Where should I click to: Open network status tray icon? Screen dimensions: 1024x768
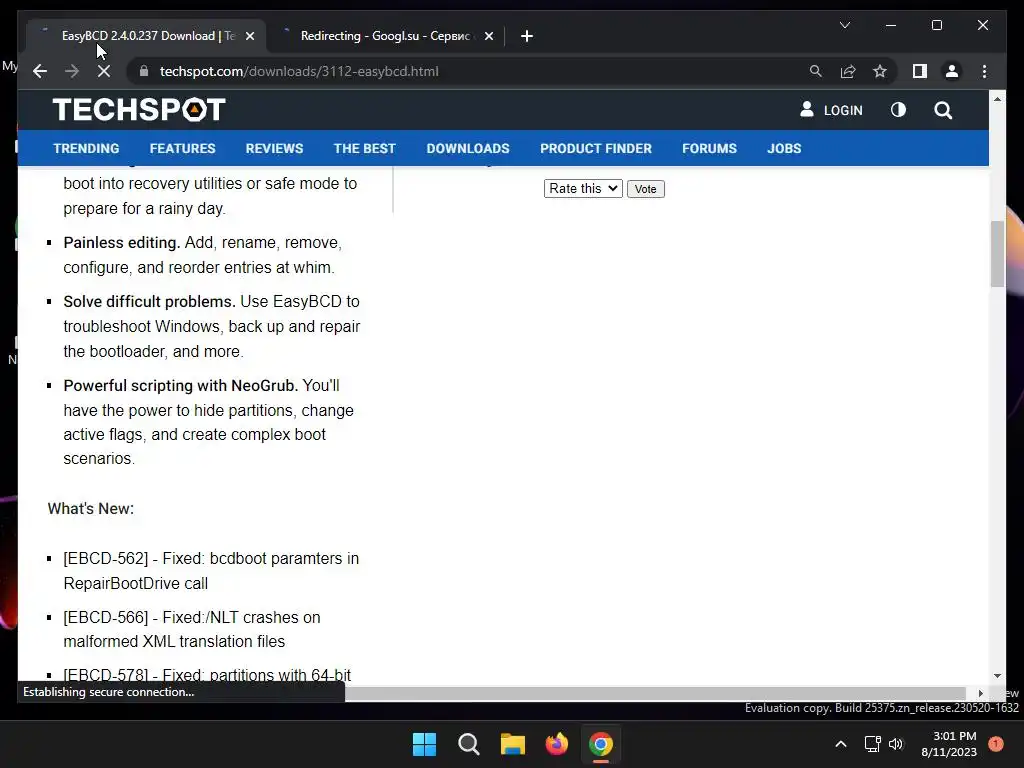[x=872, y=744]
